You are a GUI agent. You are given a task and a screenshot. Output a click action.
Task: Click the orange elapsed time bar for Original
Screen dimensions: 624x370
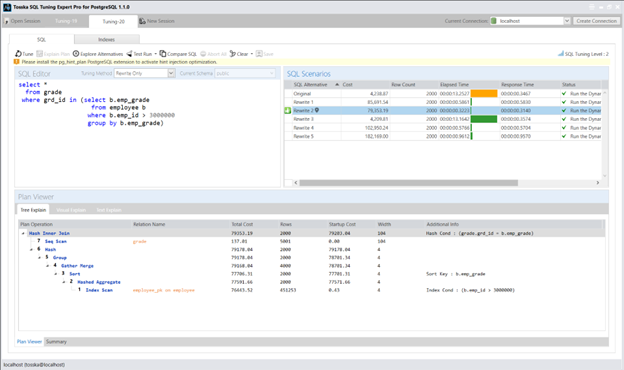(x=484, y=93)
